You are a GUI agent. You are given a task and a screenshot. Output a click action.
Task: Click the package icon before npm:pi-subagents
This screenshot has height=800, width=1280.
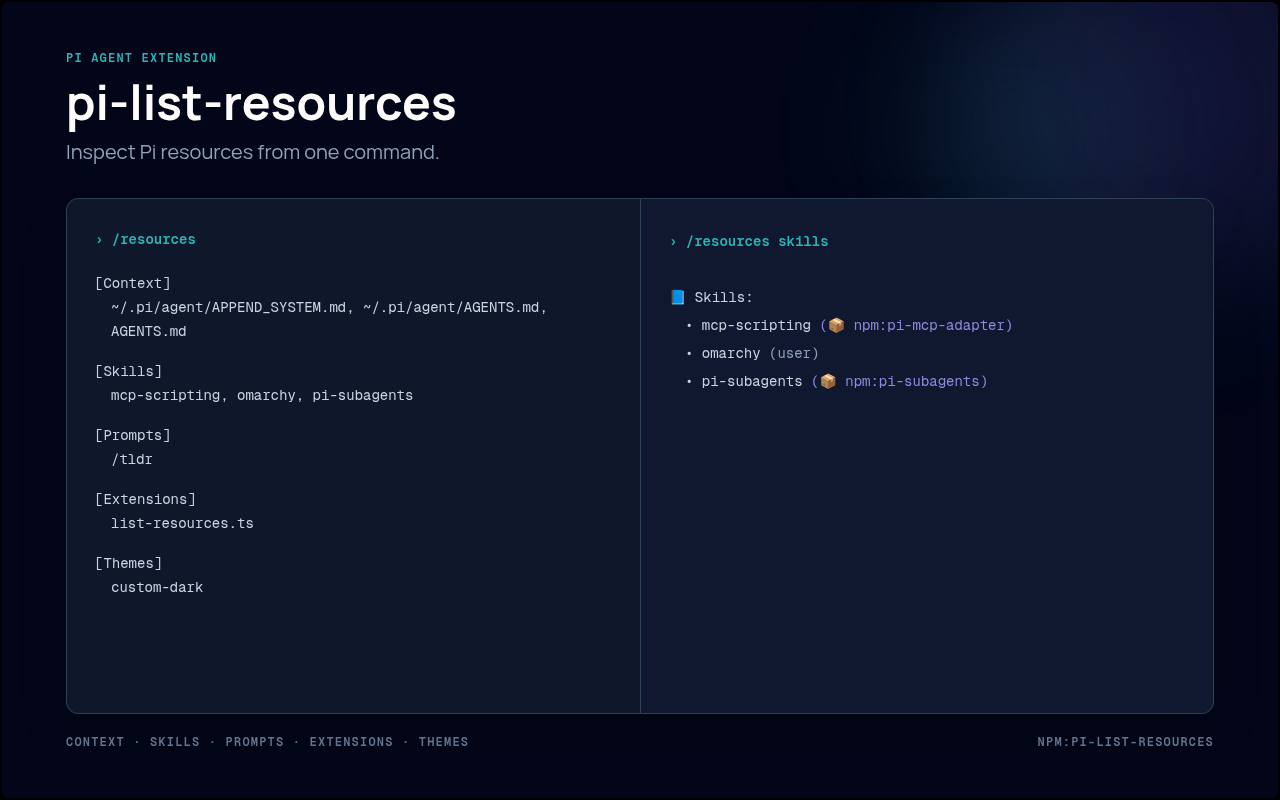(828, 381)
